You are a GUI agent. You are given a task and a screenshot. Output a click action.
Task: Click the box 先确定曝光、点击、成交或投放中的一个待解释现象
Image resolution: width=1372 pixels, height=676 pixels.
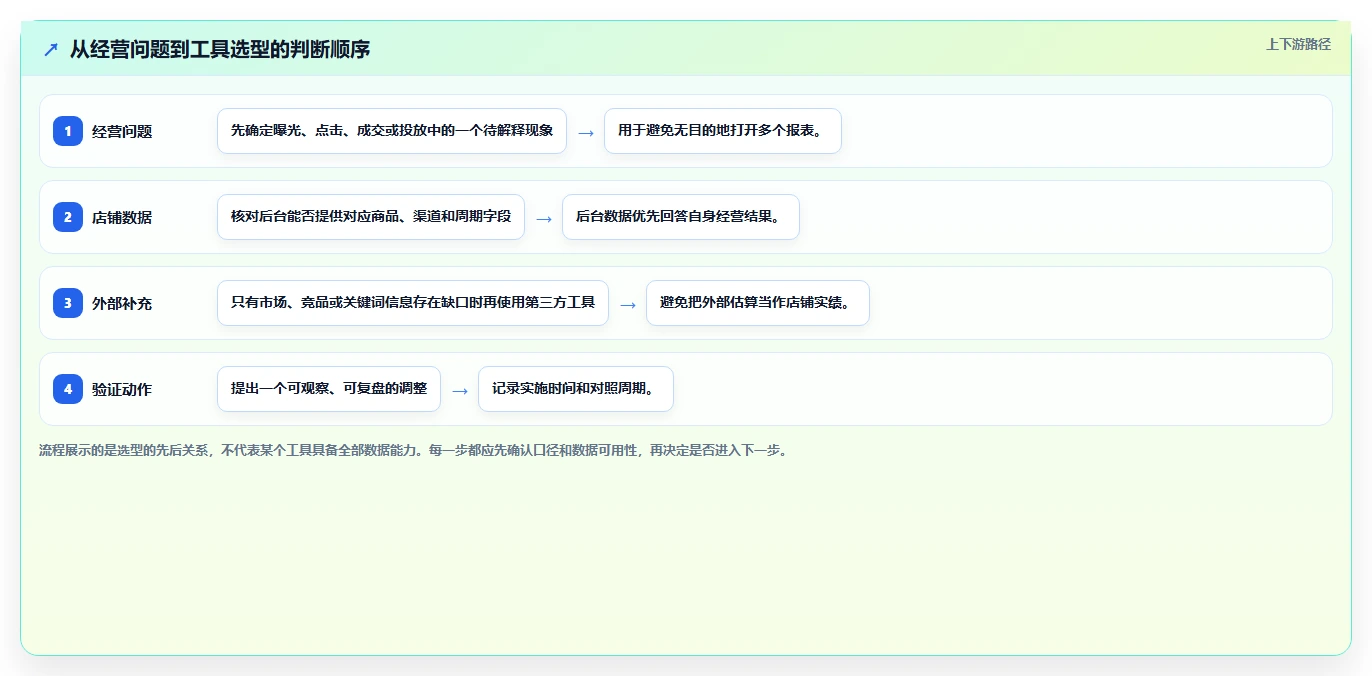[392, 131]
